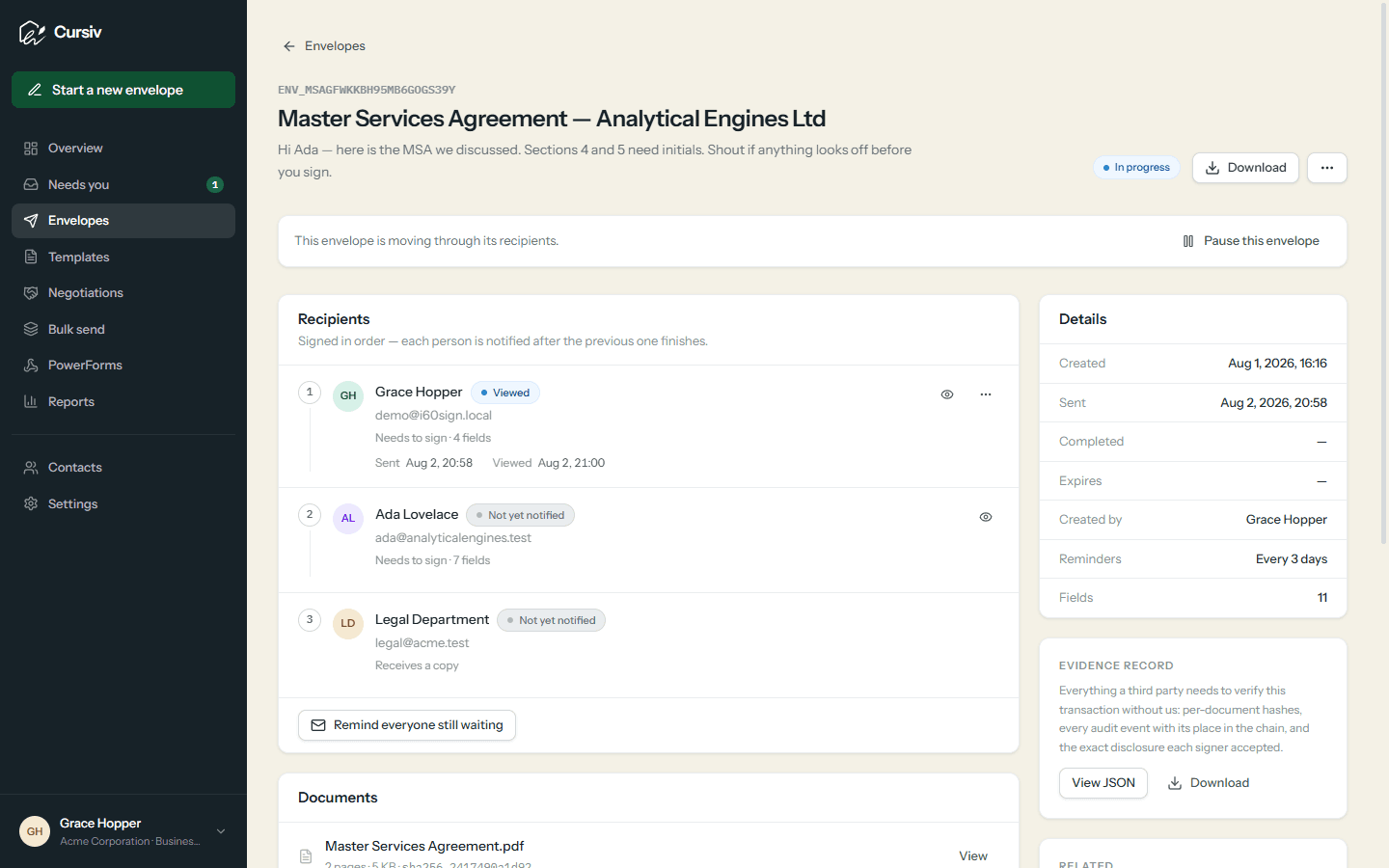Select Envelopes in the sidebar
Viewport: 1389px width, 868px height.
pyautogui.click(x=123, y=221)
